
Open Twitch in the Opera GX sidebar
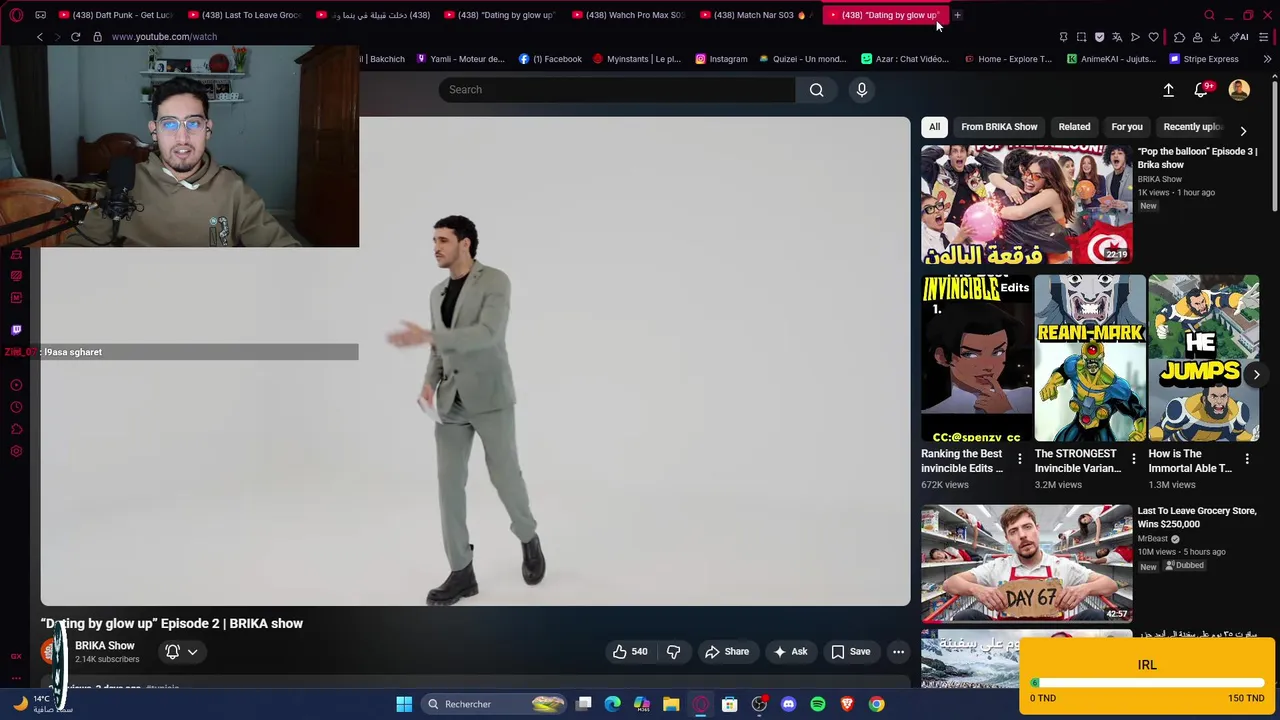point(16,329)
